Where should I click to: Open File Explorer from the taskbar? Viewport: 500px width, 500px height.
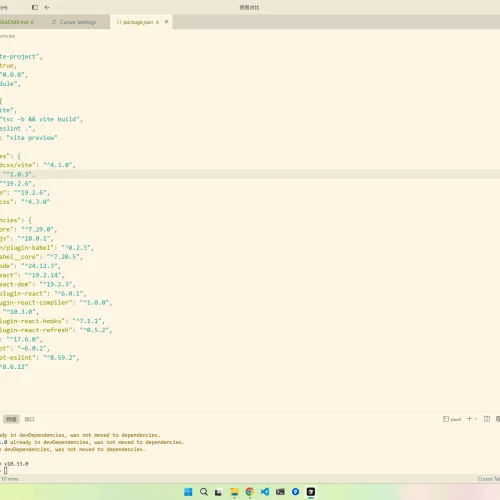pyautogui.click(x=234, y=492)
